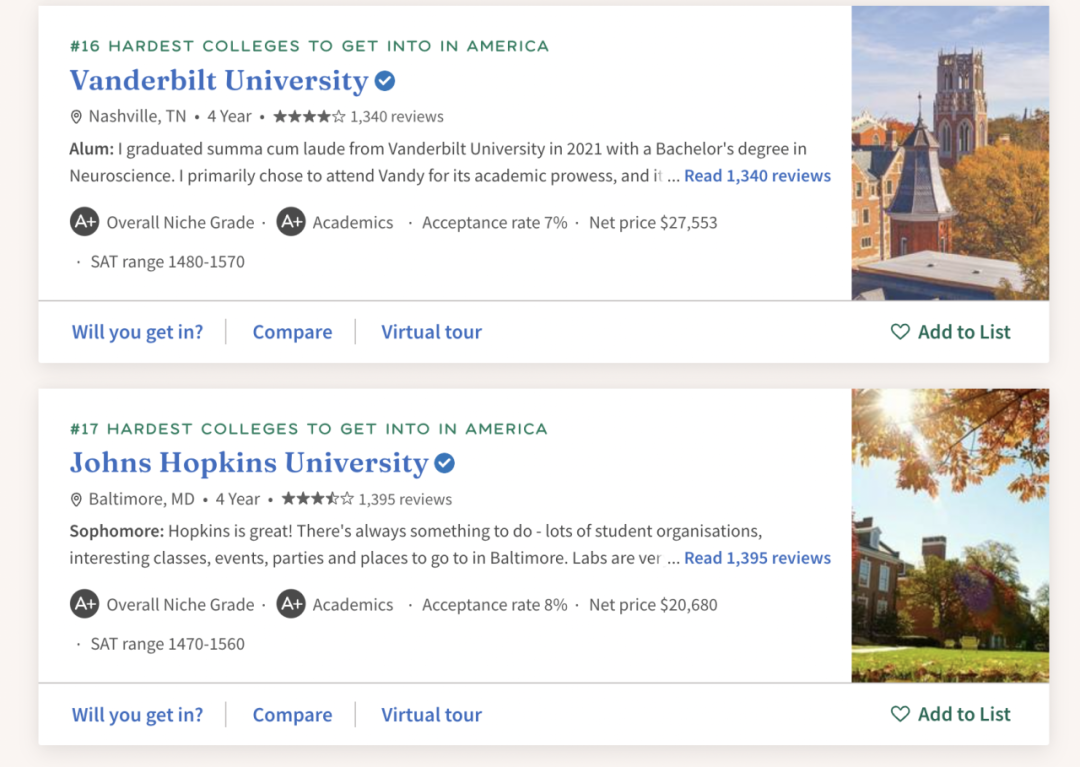Image resolution: width=1080 pixels, height=767 pixels.
Task: Open the Read 1,340 reviews link
Action: click(758, 176)
